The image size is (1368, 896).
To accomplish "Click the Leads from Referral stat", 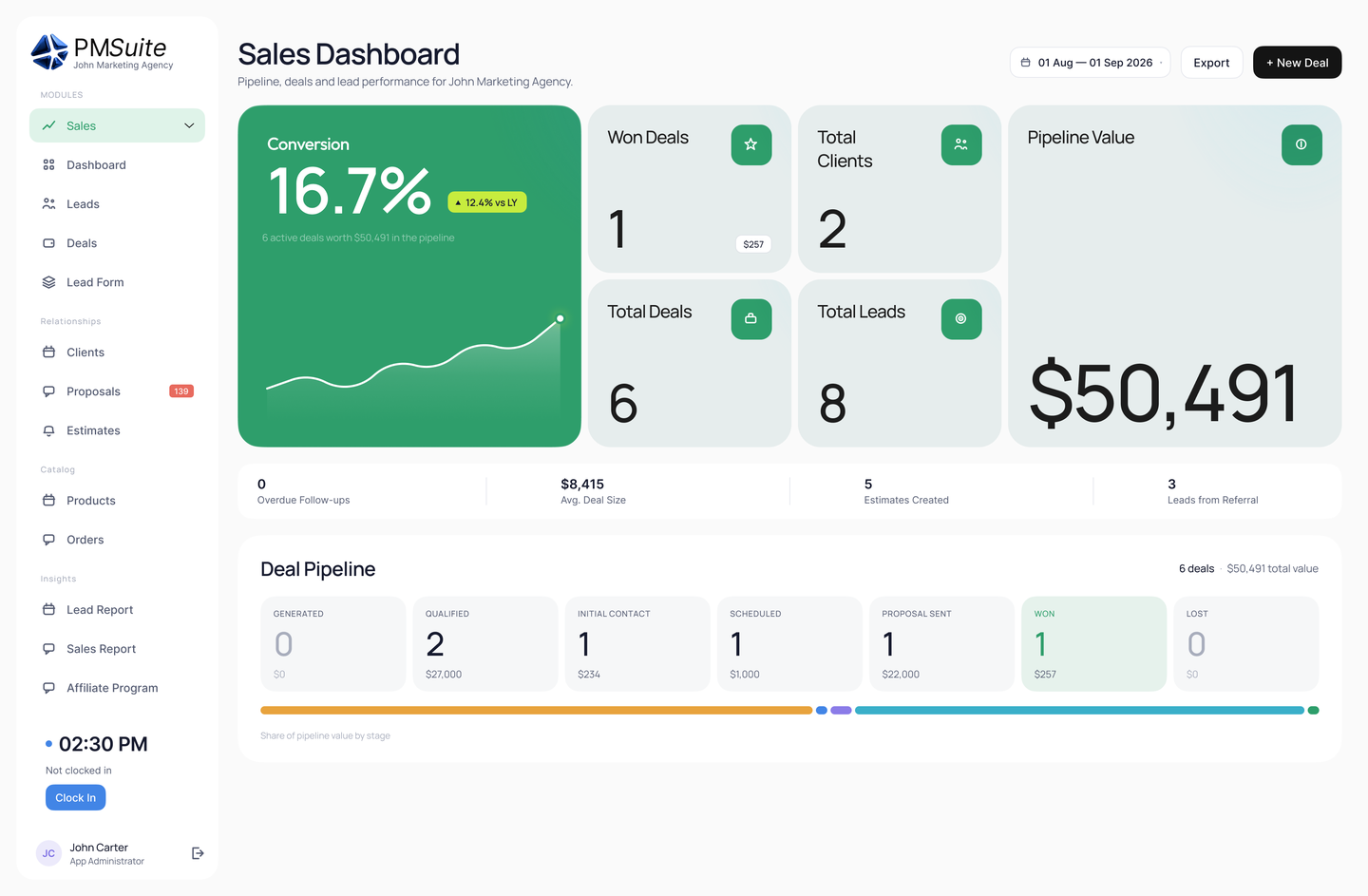I will click(1212, 491).
